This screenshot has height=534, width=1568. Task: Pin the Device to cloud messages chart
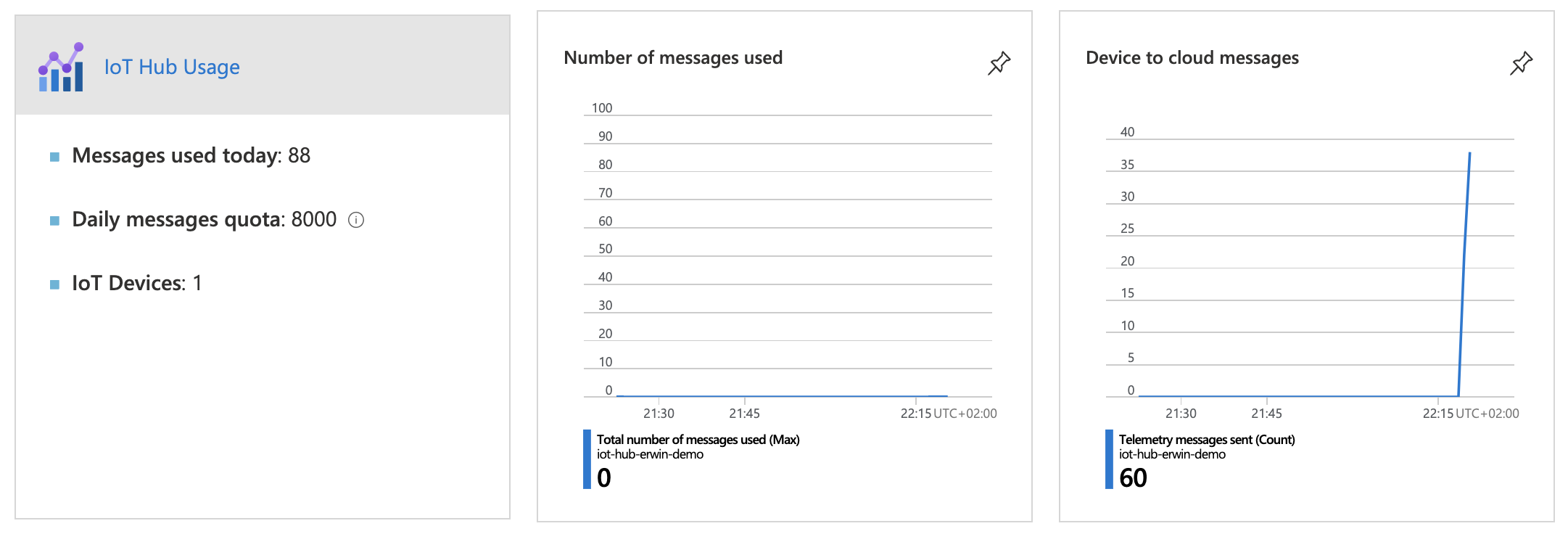[1521, 64]
